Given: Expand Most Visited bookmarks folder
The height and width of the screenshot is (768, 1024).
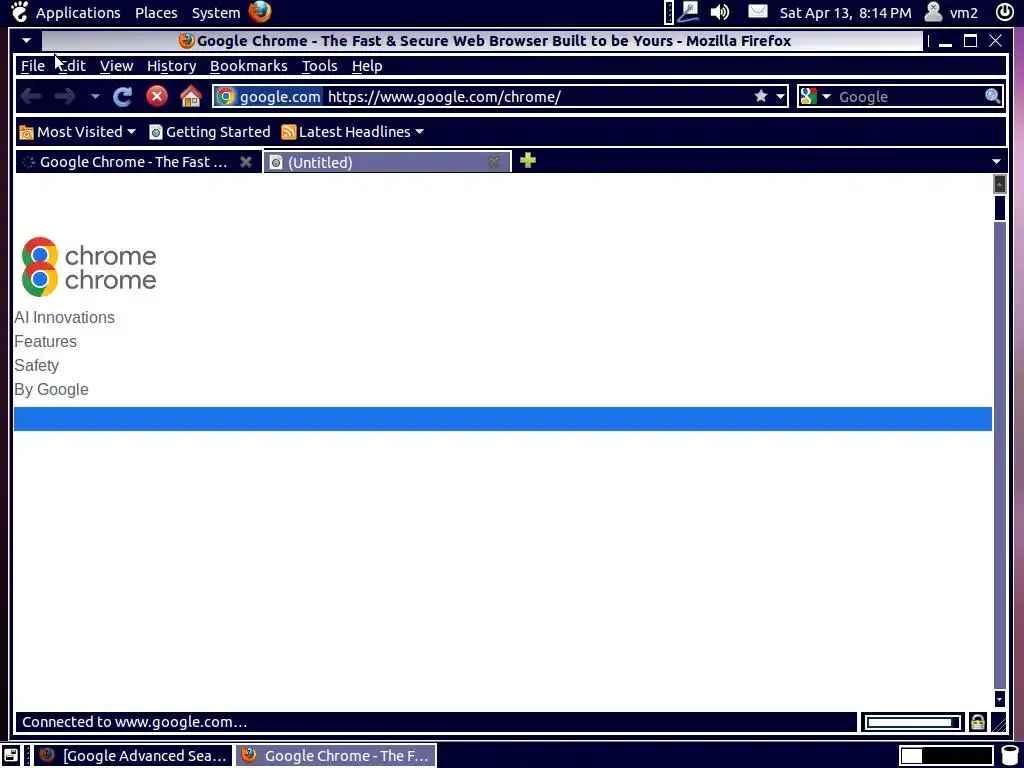Looking at the screenshot, I should pyautogui.click(x=78, y=132).
